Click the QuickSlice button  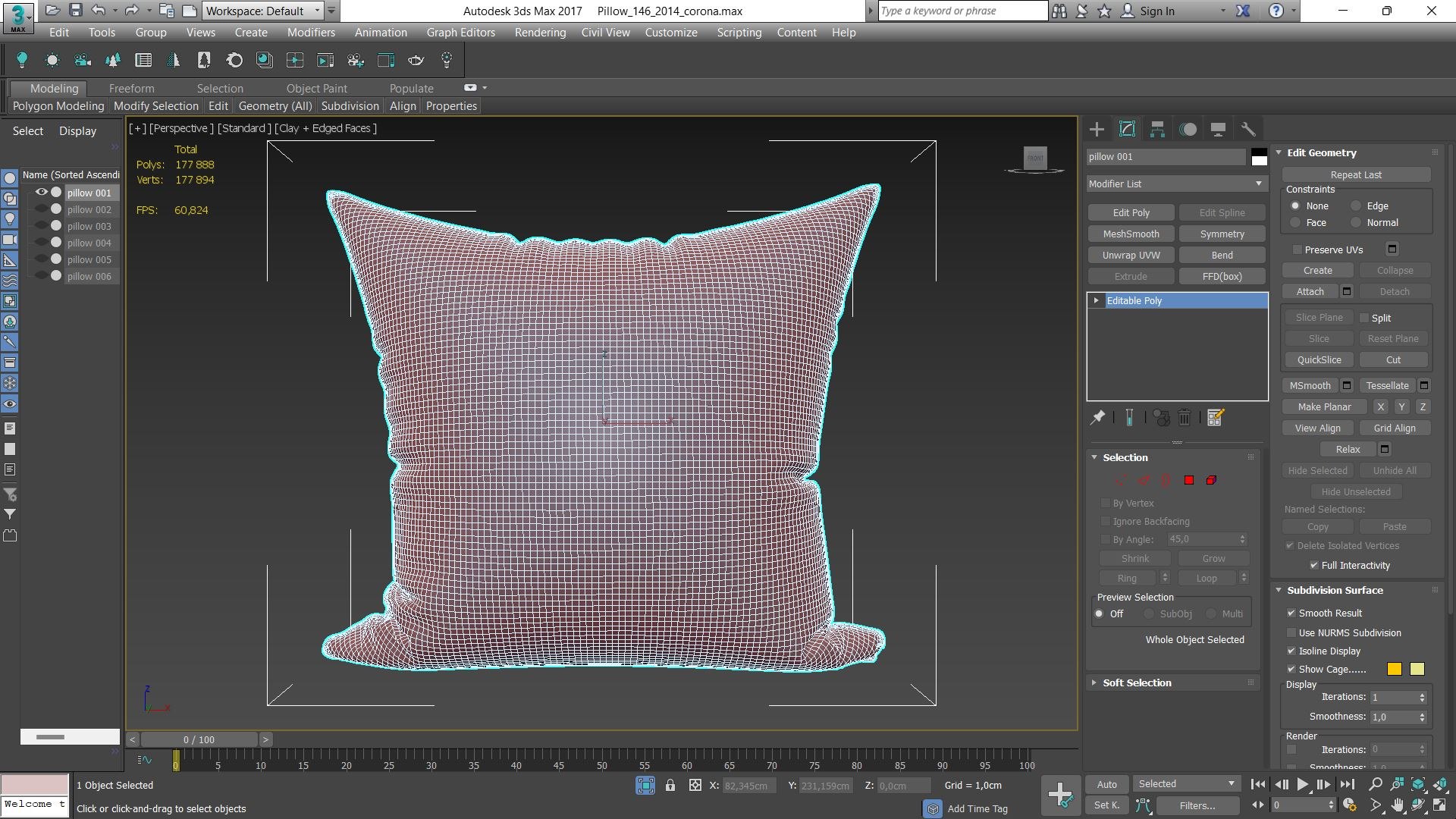click(1319, 359)
